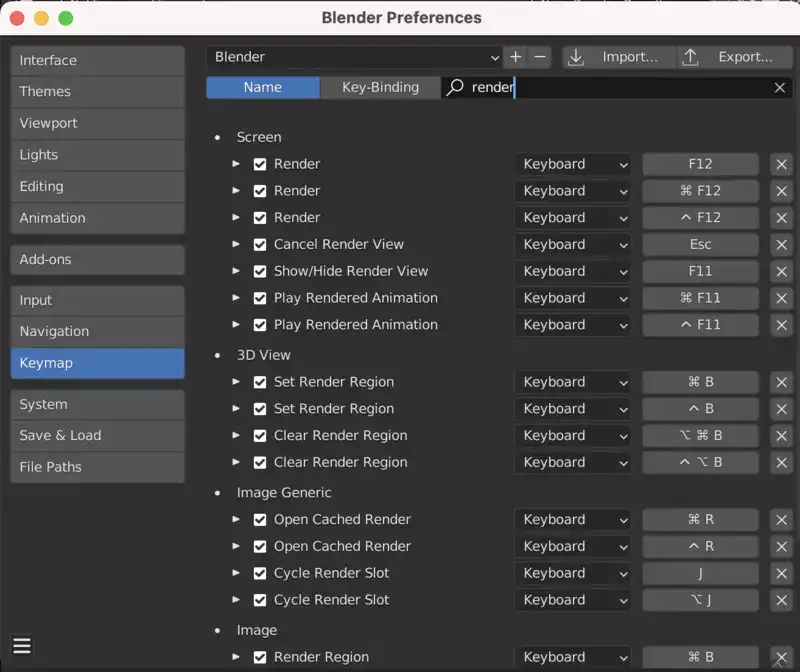Remove the ^ F12 Render keymap item
Screen dimensions: 800x672
point(781,218)
